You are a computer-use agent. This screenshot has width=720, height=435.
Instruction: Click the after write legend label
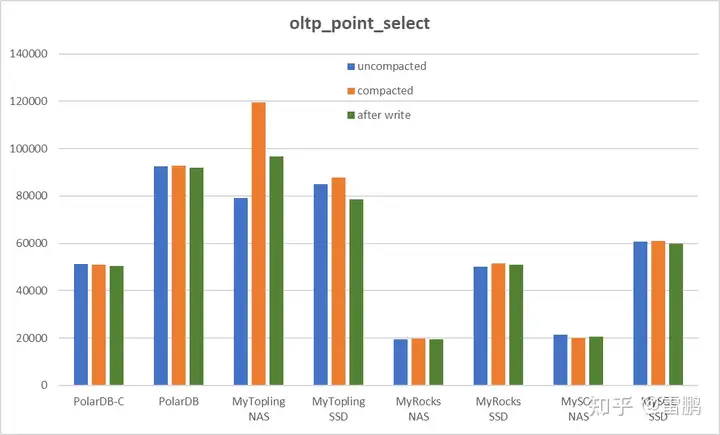384,115
